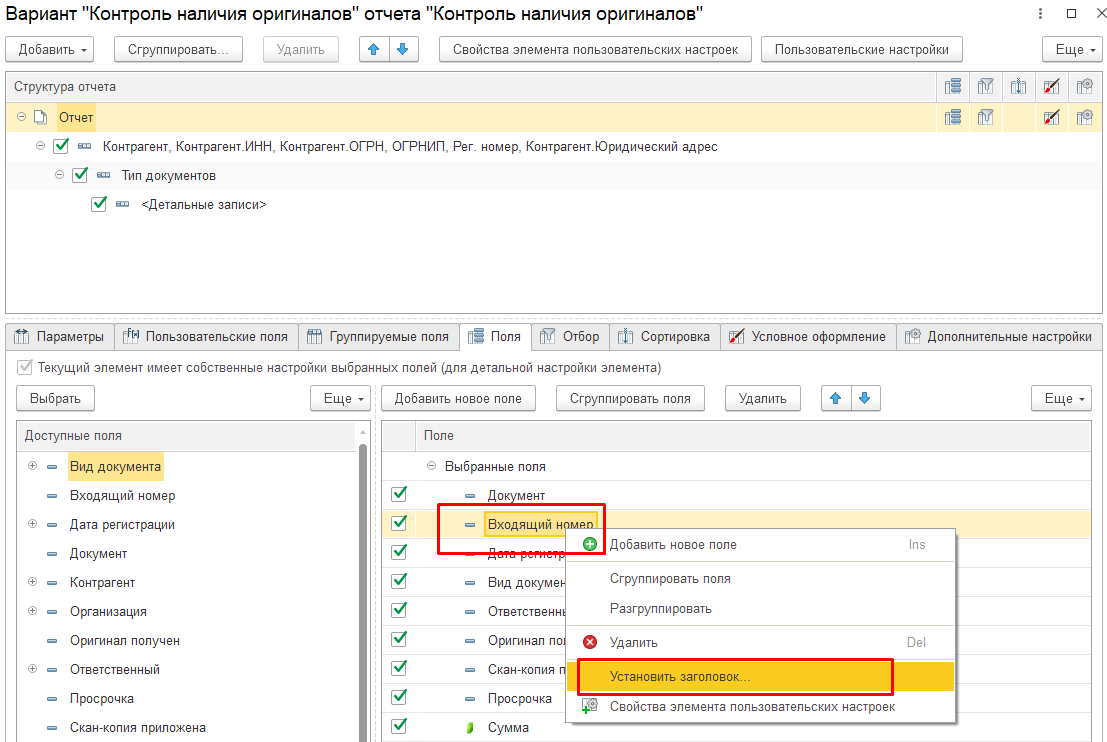Click conditional formatting icon in Отчет row

(1051, 117)
